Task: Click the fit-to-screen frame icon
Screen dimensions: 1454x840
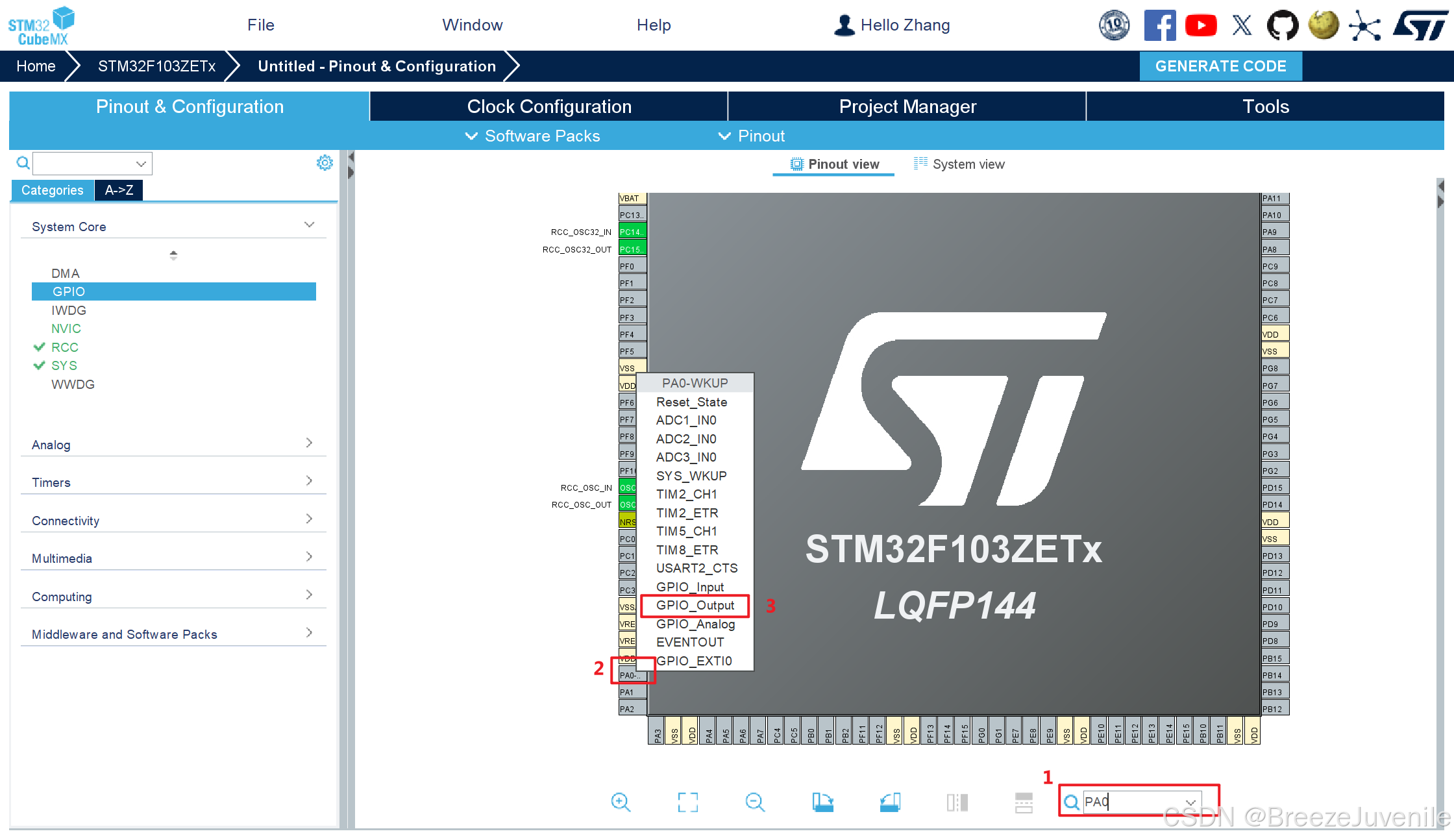Action: click(x=688, y=802)
